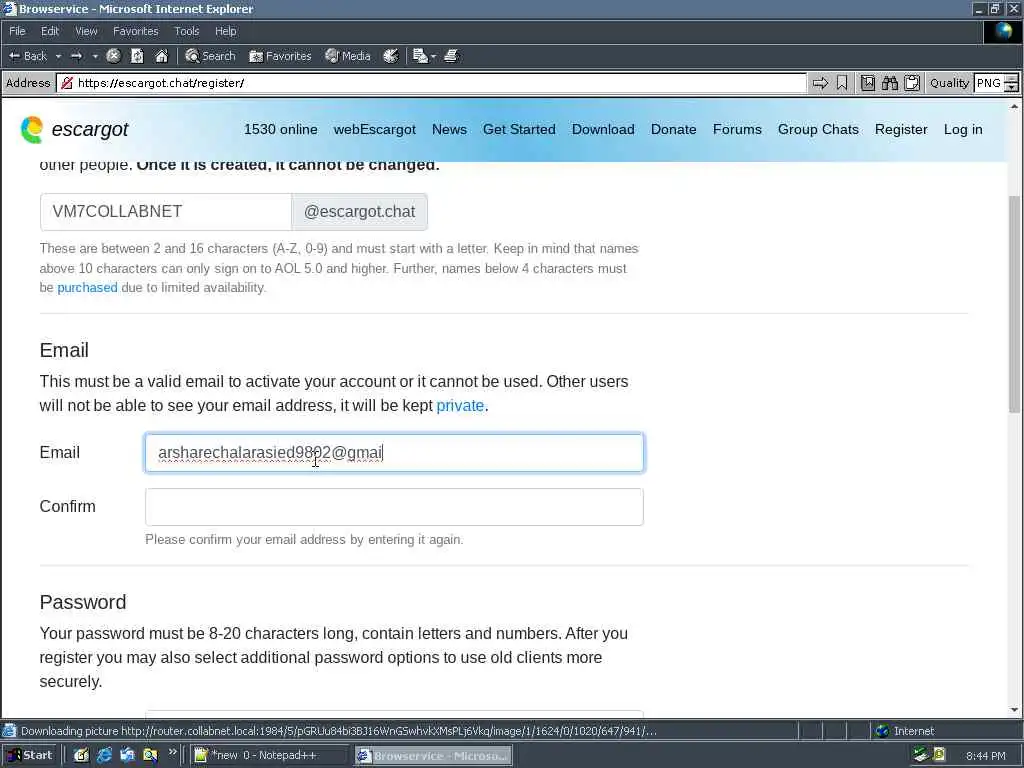Image resolution: width=1024 pixels, height=768 pixels.
Task: Click the yellow system tray icon
Action: click(x=939, y=756)
